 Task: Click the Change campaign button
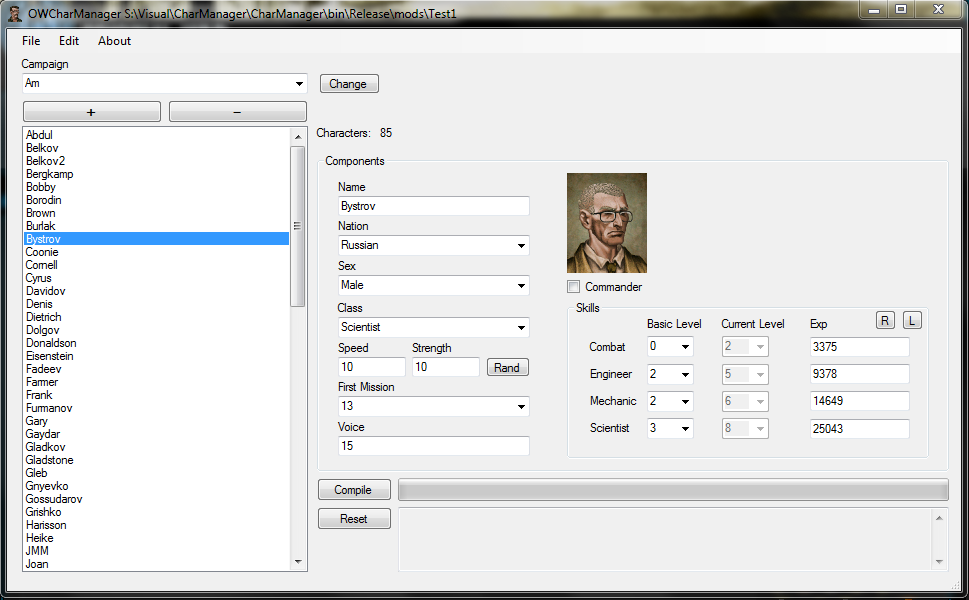(x=349, y=83)
